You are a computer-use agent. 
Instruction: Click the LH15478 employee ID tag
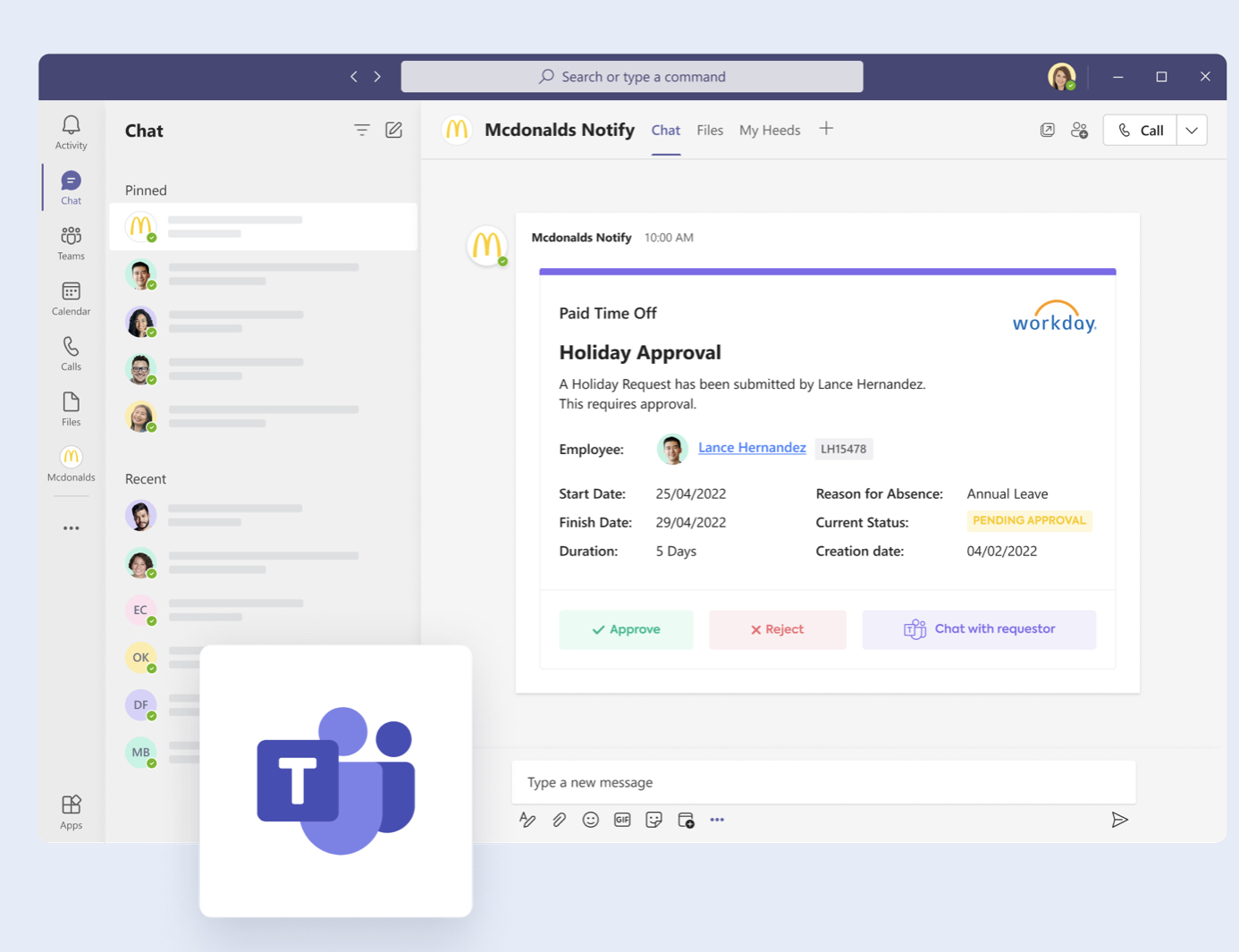pos(844,449)
